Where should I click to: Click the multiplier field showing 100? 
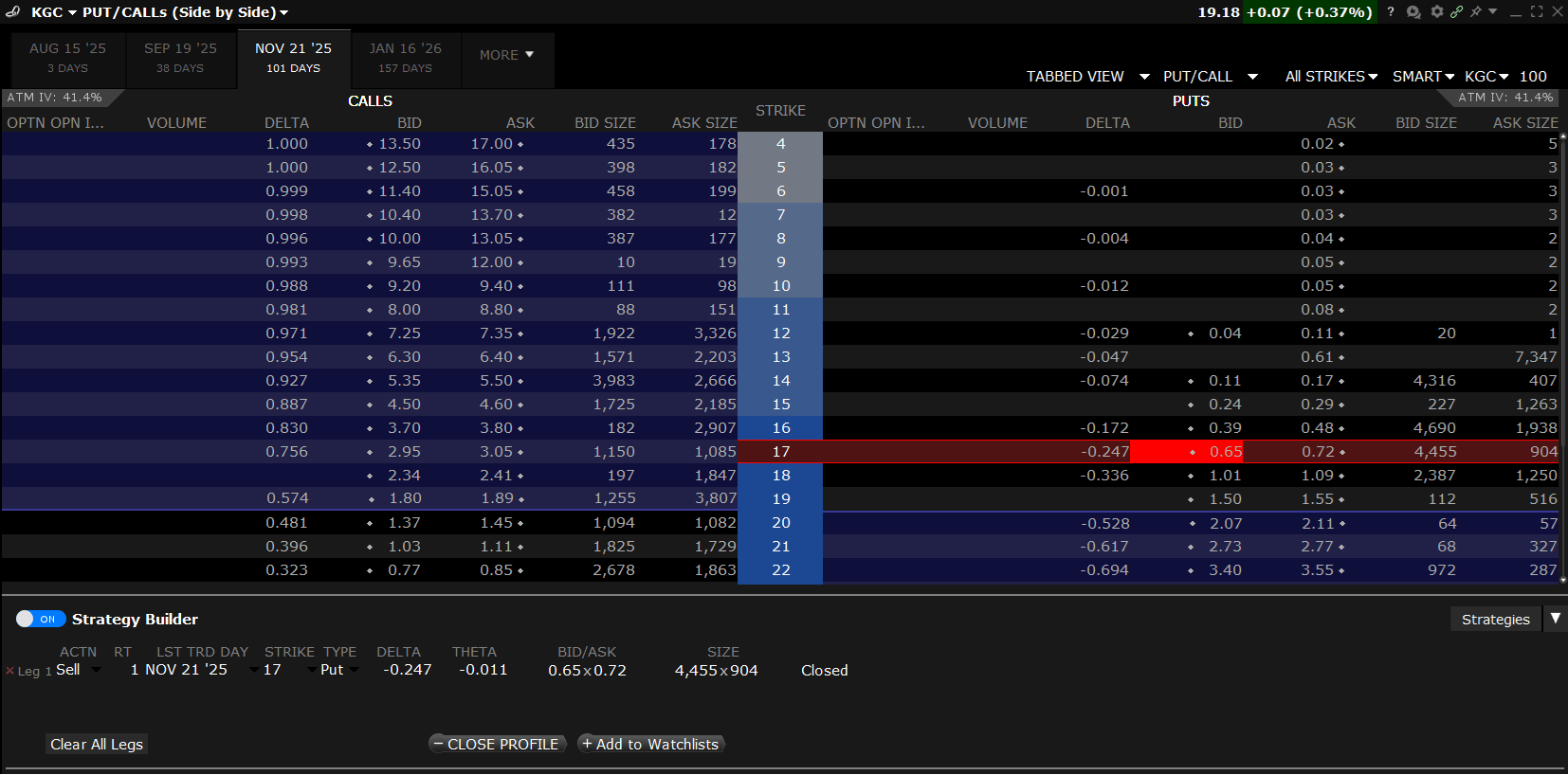click(x=1533, y=77)
